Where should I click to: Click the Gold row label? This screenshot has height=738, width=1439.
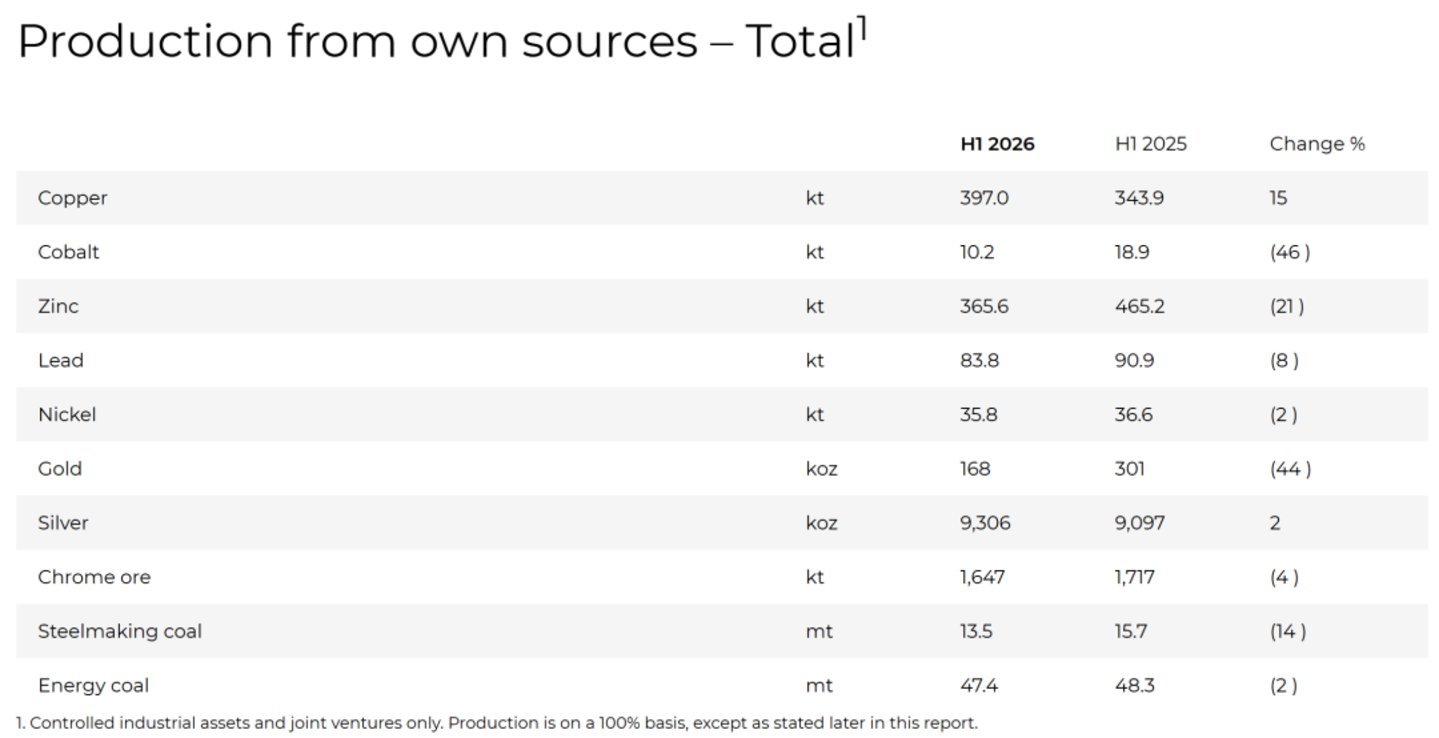click(60, 468)
